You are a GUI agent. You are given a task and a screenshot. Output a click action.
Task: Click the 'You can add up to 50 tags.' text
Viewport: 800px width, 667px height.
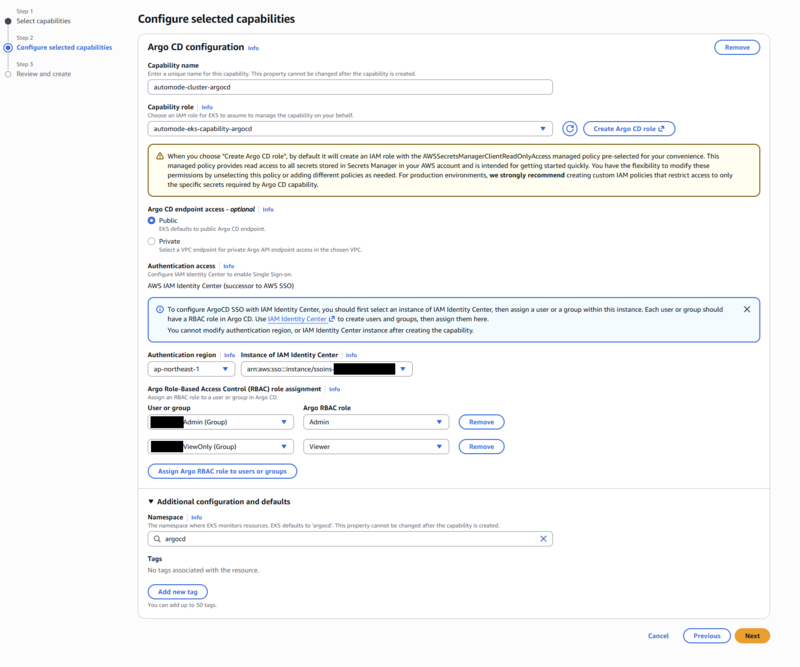pos(182,605)
